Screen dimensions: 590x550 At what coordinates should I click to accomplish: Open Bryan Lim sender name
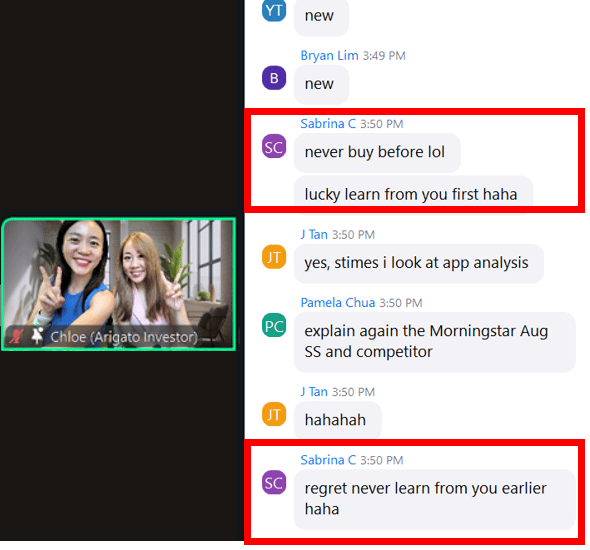[x=329, y=56]
